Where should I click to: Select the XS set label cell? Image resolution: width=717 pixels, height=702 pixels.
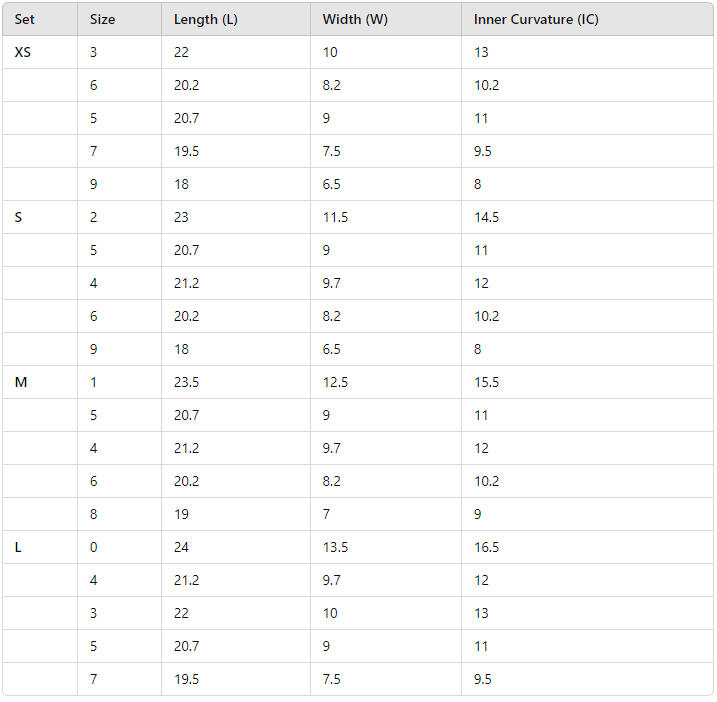23,52
